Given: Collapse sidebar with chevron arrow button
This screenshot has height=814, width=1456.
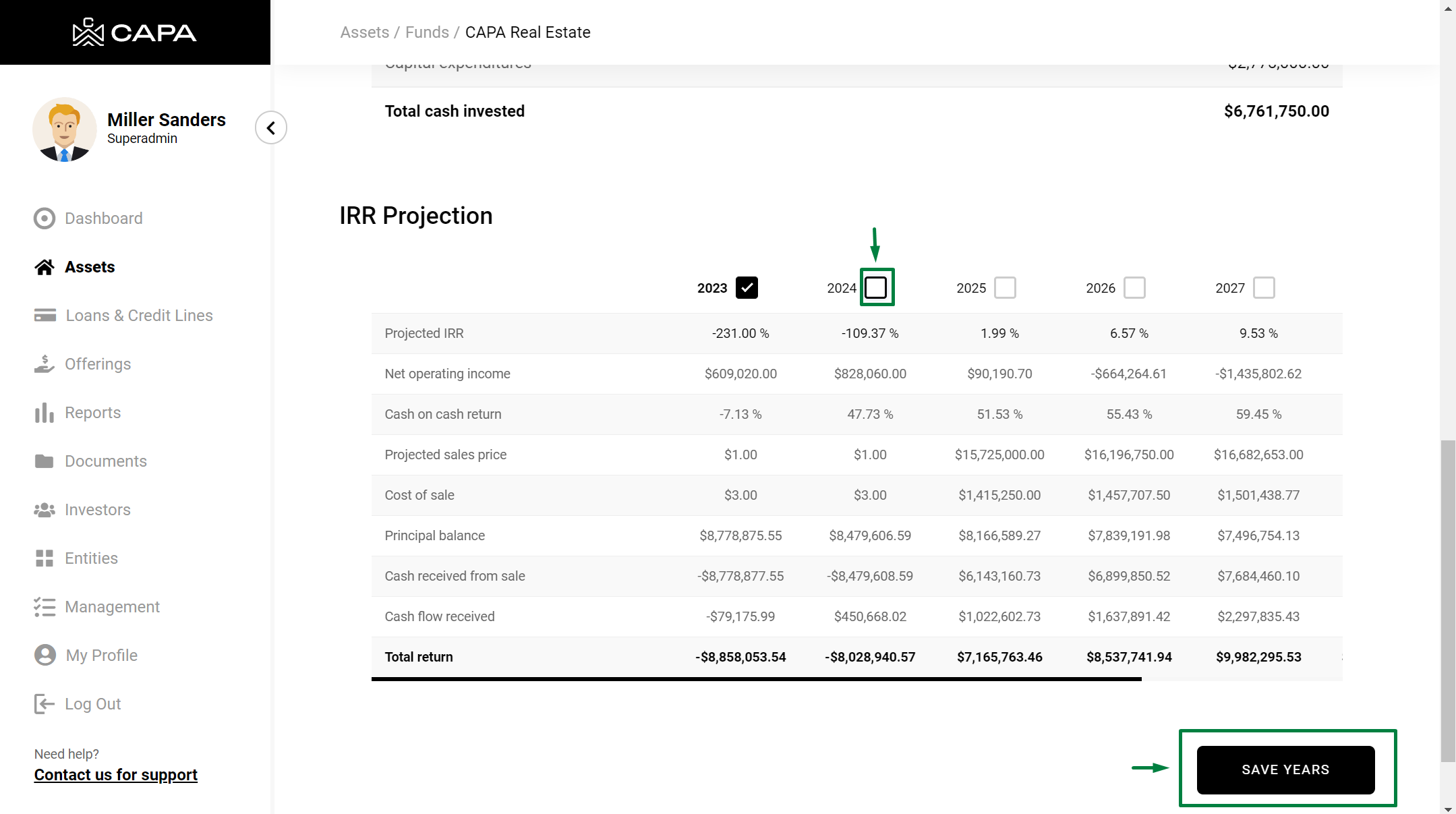Looking at the screenshot, I should [271, 128].
